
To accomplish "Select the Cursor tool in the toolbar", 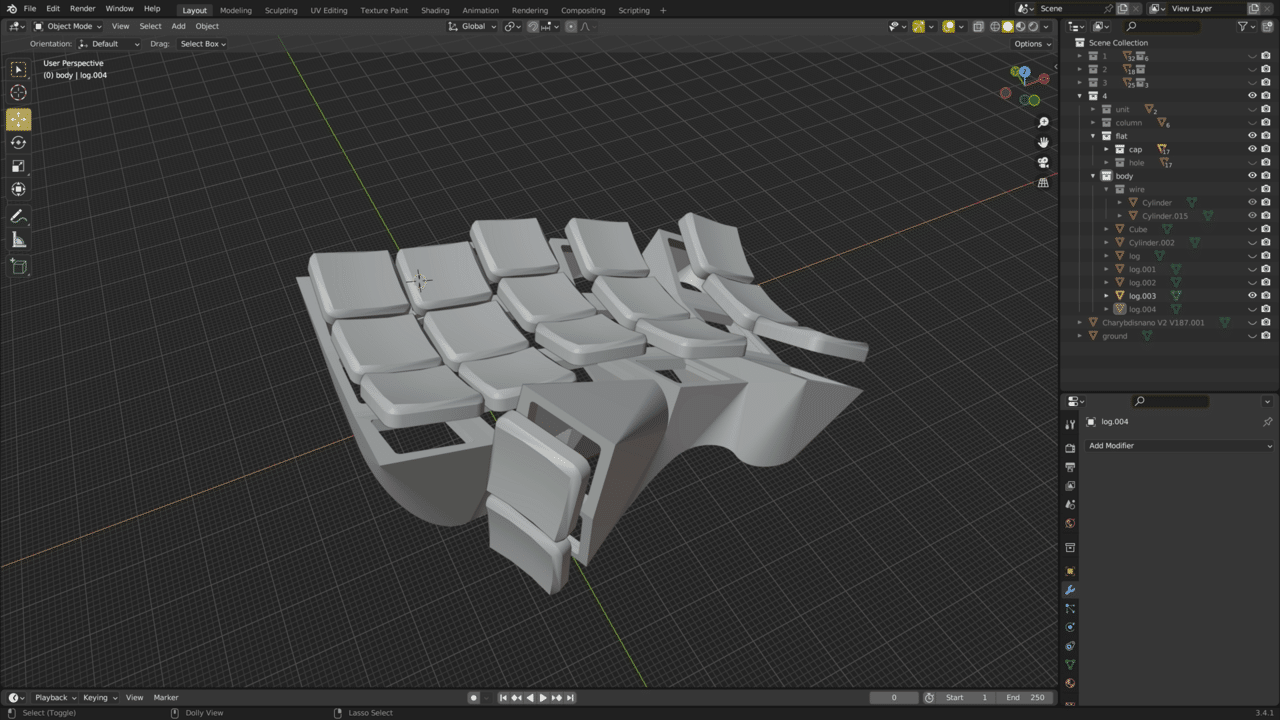I will 18,93.
